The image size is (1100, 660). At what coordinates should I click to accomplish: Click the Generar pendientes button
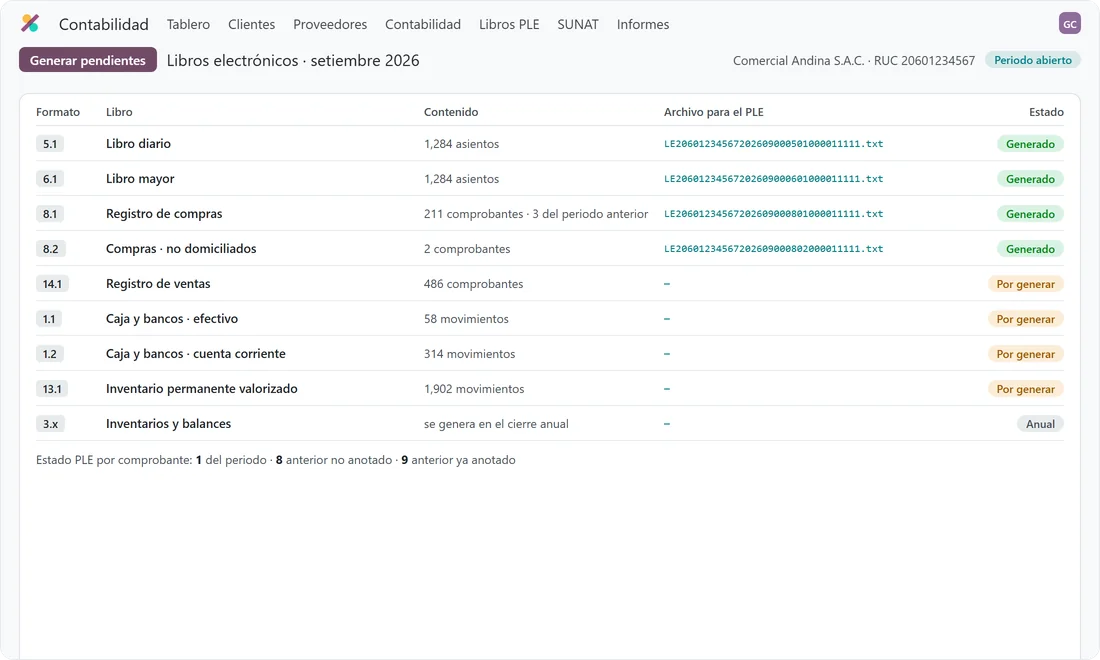click(88, 60)
